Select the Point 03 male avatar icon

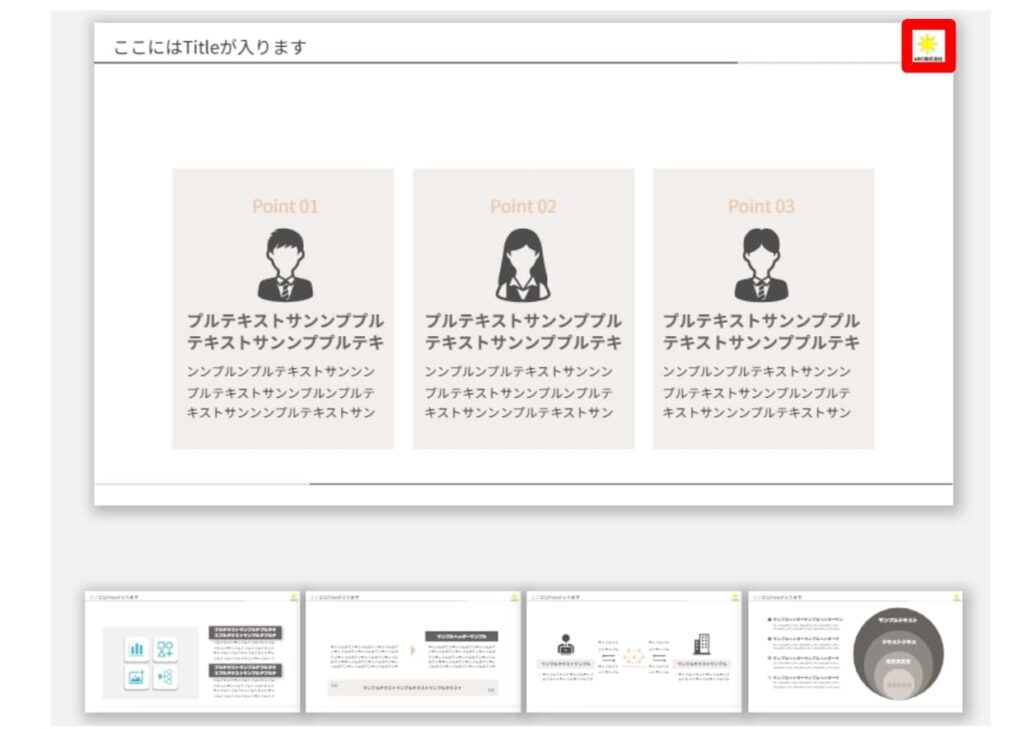761,265
